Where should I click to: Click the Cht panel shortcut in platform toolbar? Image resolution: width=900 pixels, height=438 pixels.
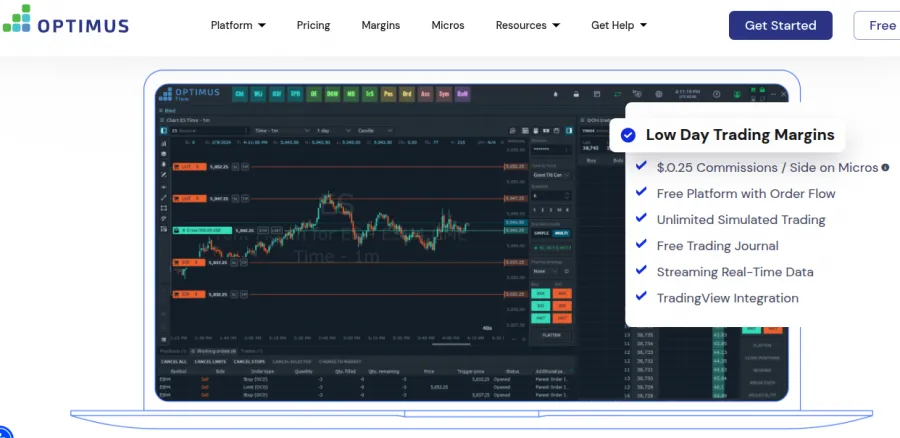click(240, 94)
